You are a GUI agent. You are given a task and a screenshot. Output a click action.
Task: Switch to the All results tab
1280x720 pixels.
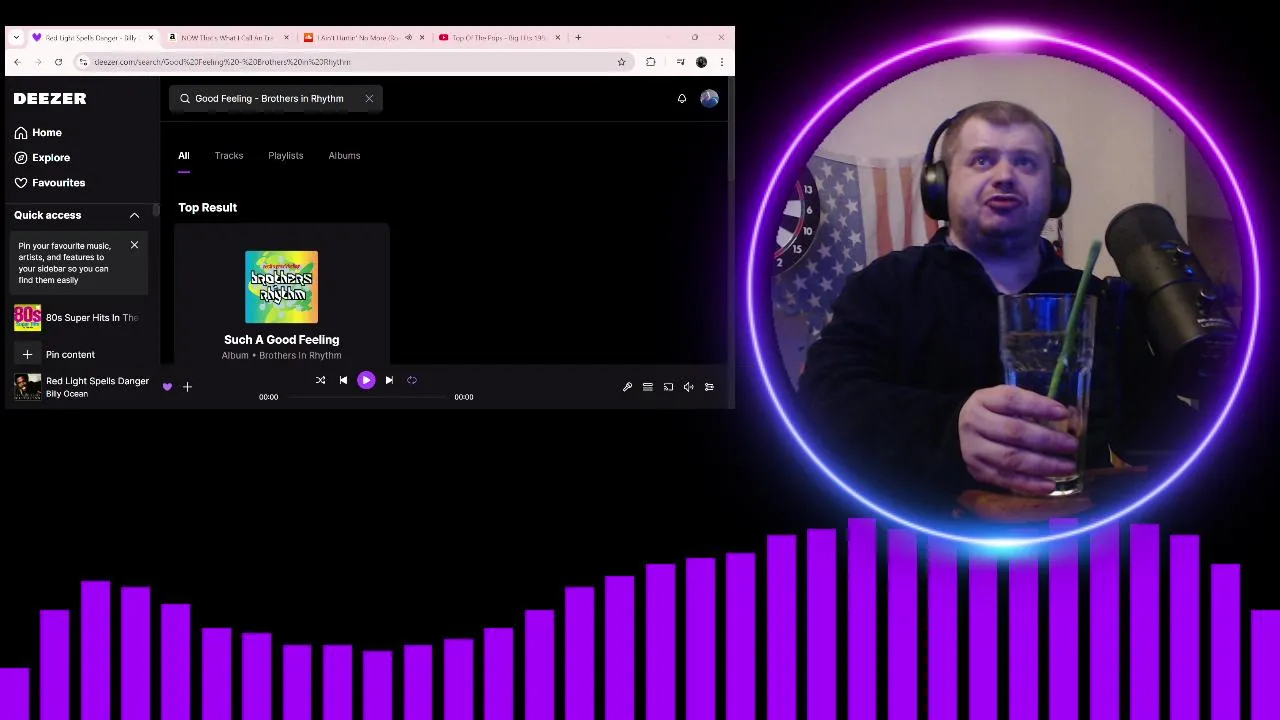click(184, 155)
